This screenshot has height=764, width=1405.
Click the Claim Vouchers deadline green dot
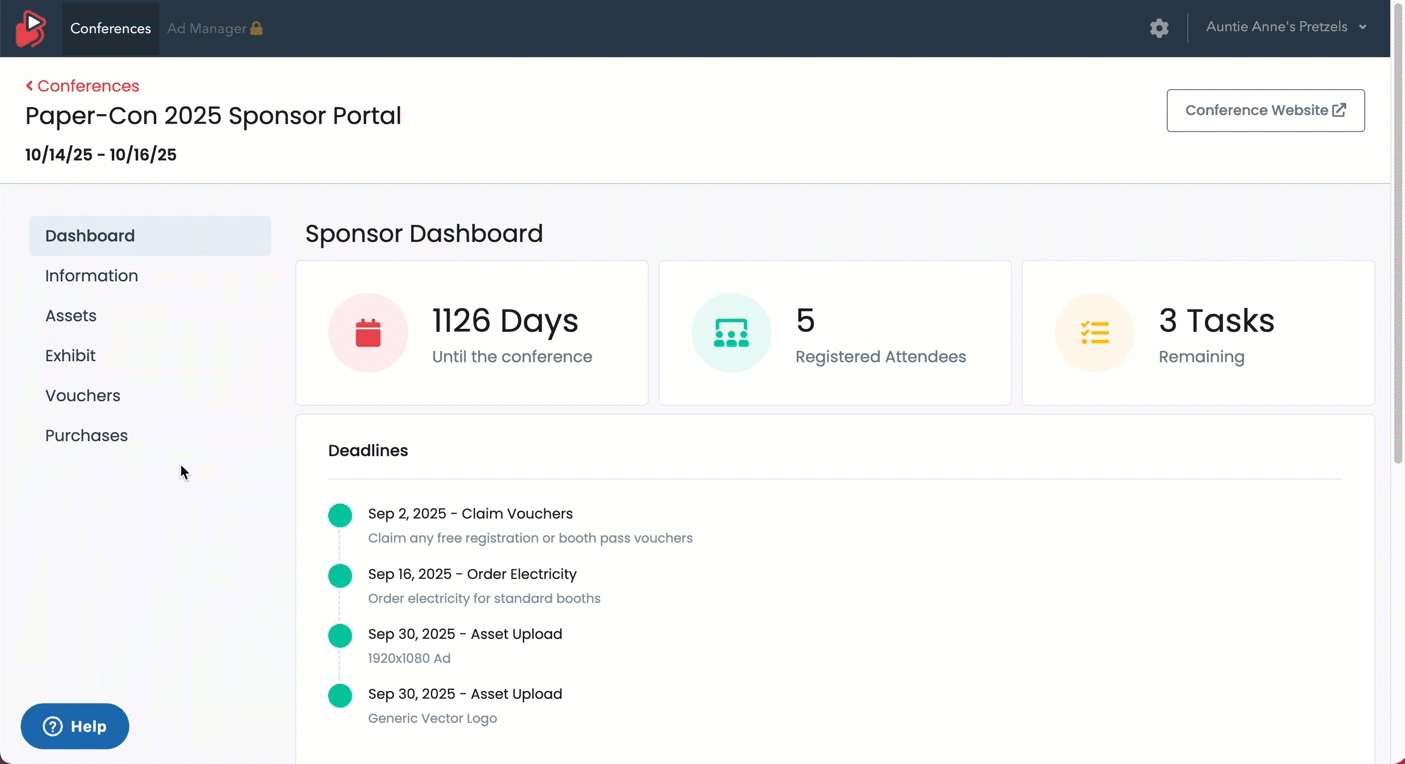coord(340,516)
